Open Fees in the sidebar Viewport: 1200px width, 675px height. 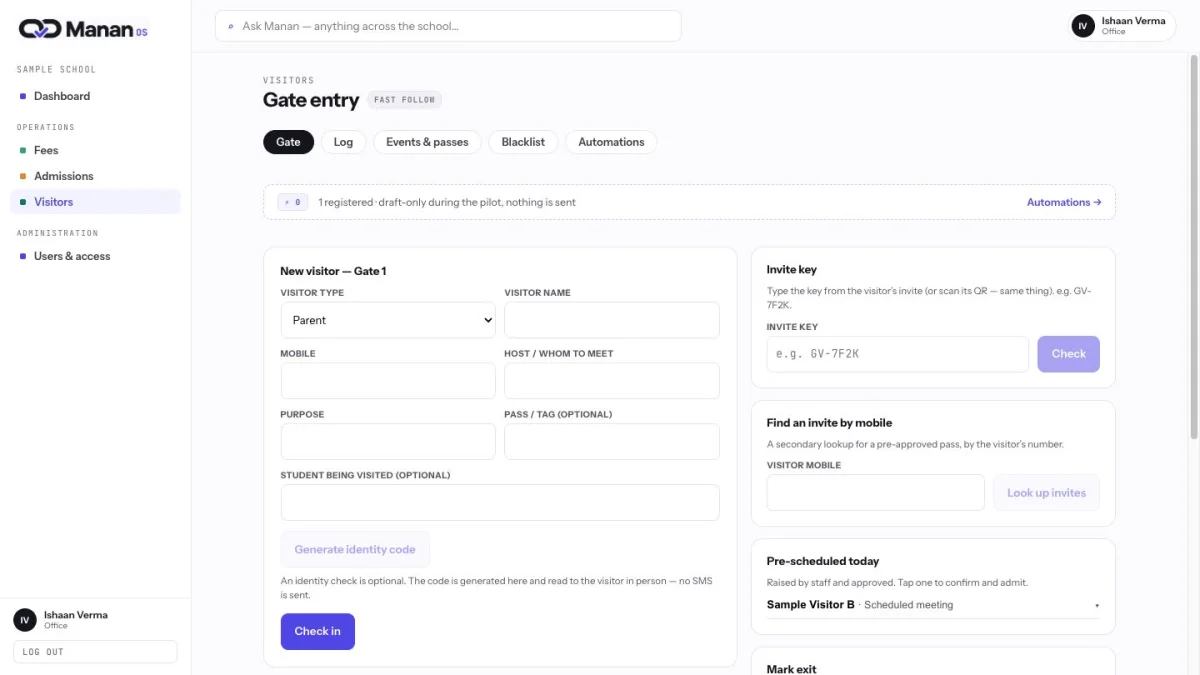pos(96,150)
